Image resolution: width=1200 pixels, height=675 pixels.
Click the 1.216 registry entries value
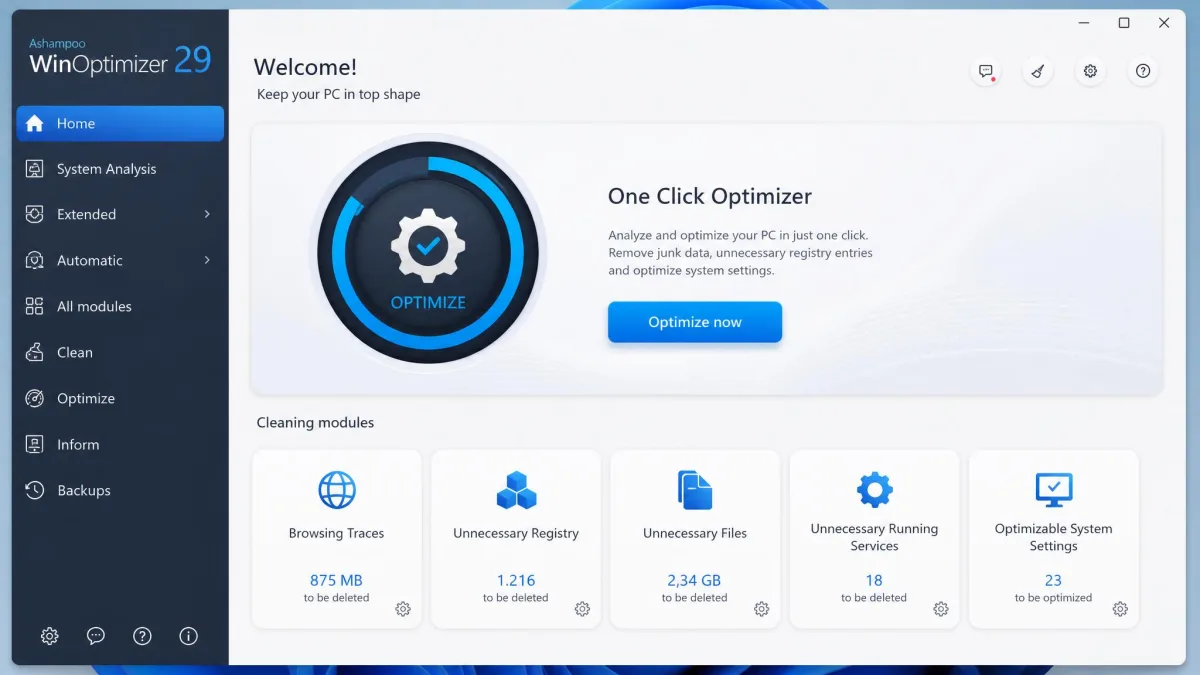pyautogui.click(x=516, y=580)
